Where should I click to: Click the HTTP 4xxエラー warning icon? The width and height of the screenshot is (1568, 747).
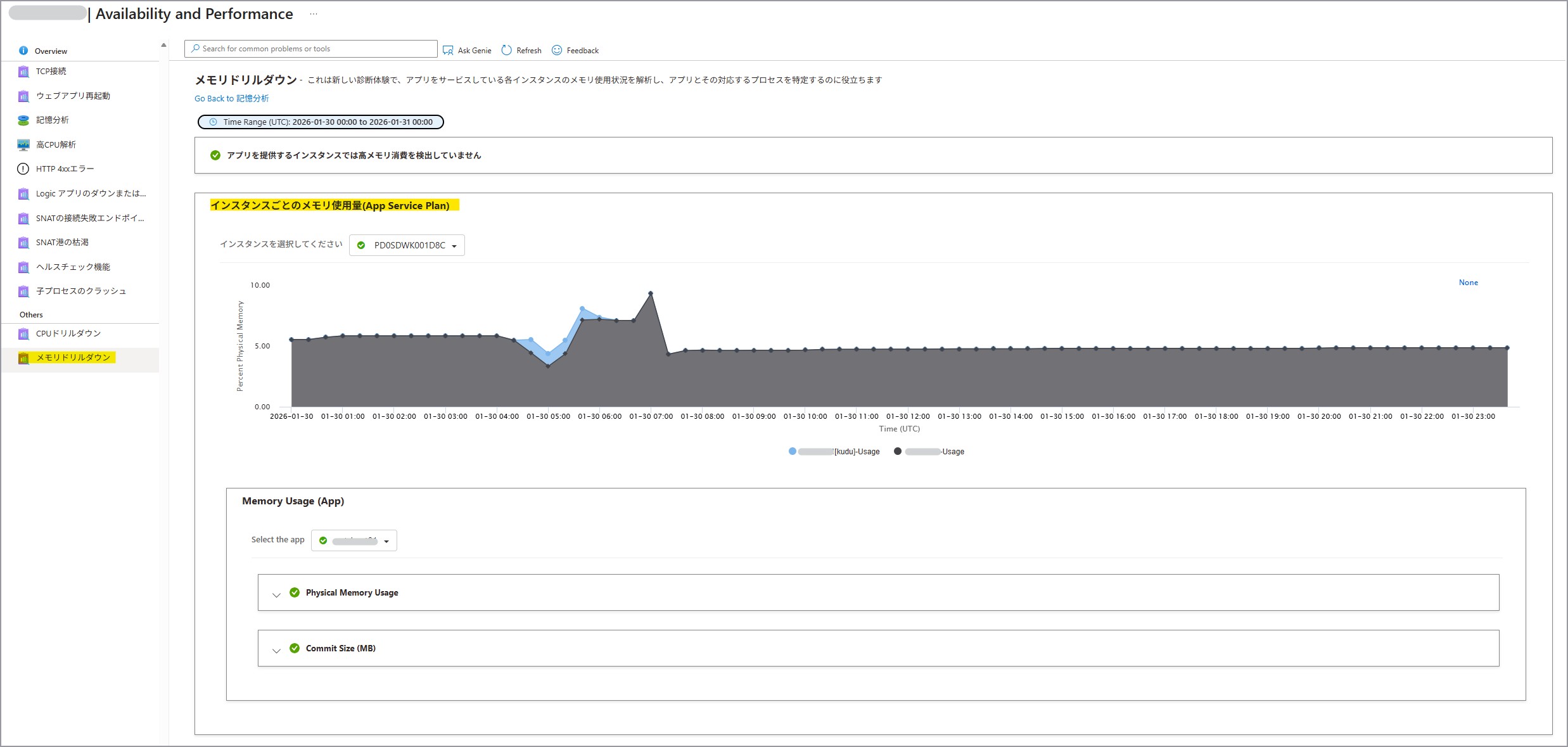[x=23, y=169]
